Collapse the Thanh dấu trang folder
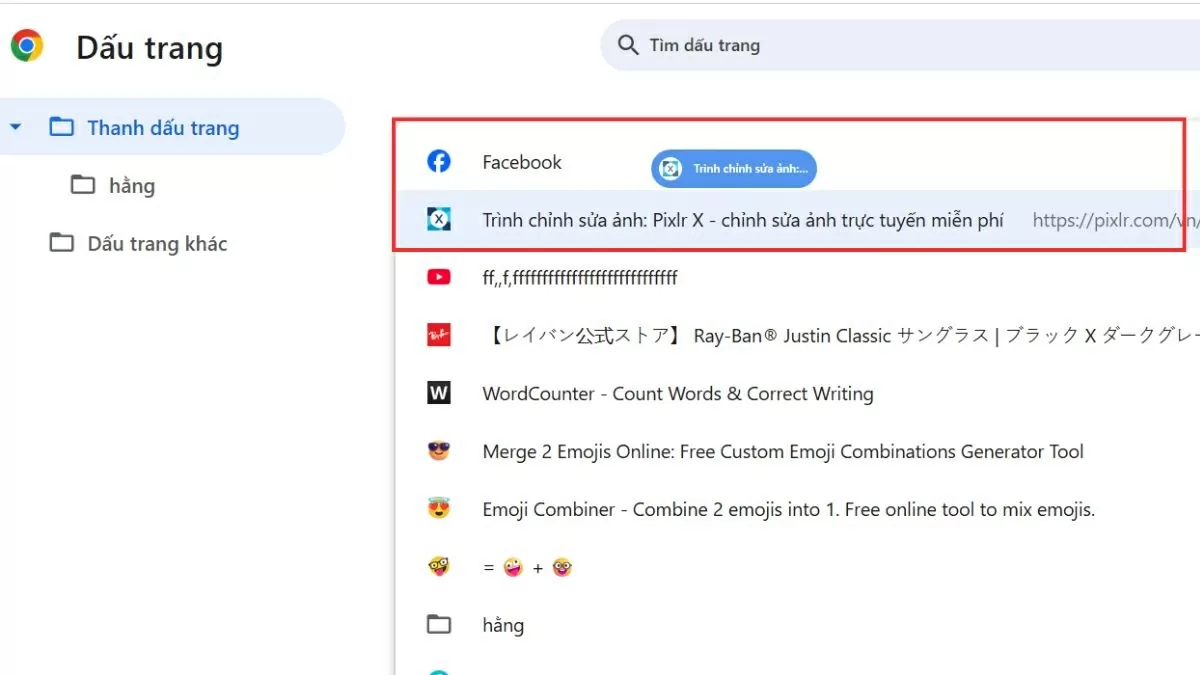 pos(14,127)
